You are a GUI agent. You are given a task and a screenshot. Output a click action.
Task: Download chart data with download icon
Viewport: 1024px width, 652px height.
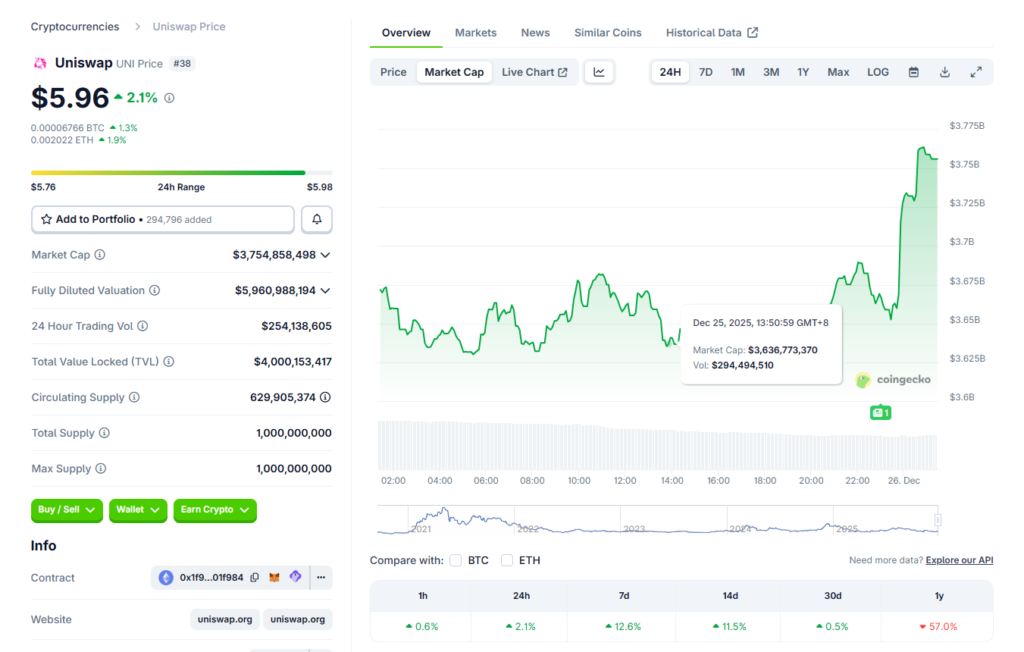945,72
